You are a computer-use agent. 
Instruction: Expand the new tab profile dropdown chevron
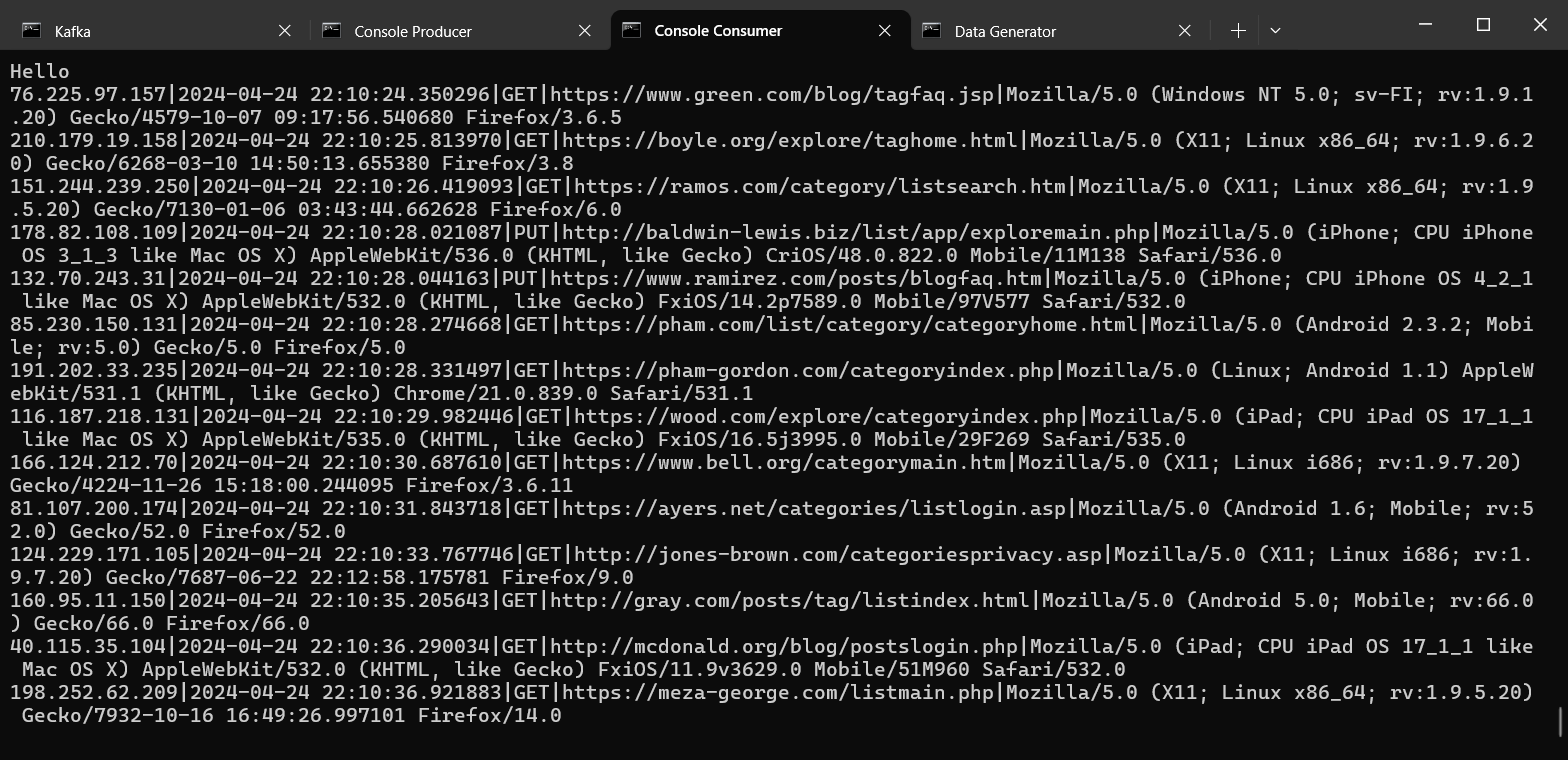1275,31
